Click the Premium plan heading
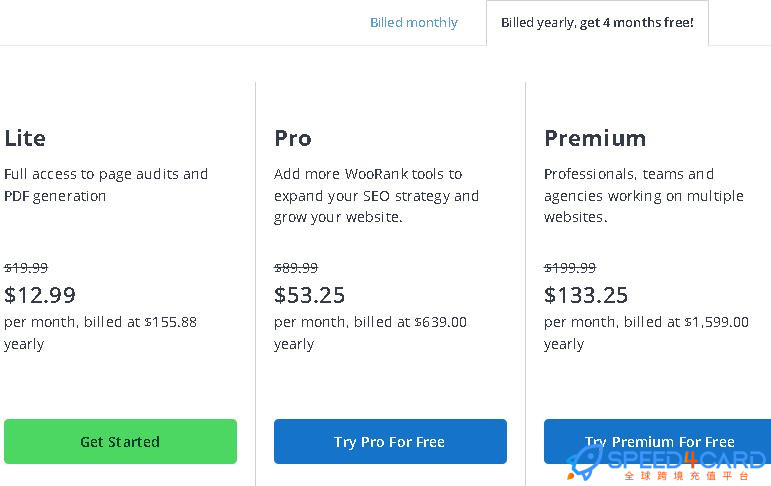Image resolution: width=771 pixels, height=486 pixels. pos(595,138)
